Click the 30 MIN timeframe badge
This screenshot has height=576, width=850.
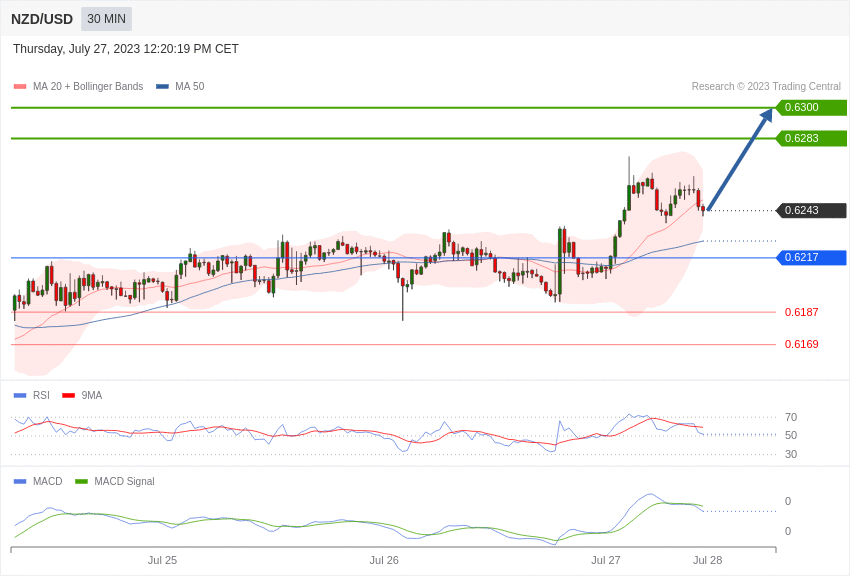(106, 19)
